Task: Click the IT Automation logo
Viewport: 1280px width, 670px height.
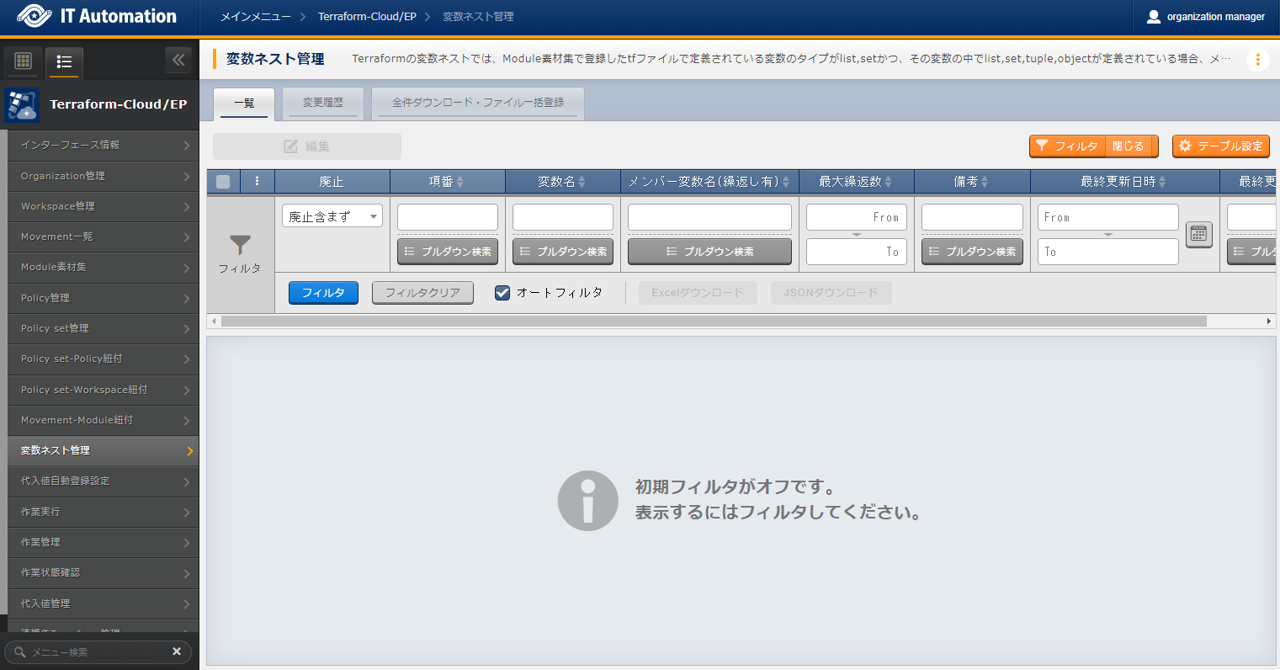Action: [x=97, y=16]
